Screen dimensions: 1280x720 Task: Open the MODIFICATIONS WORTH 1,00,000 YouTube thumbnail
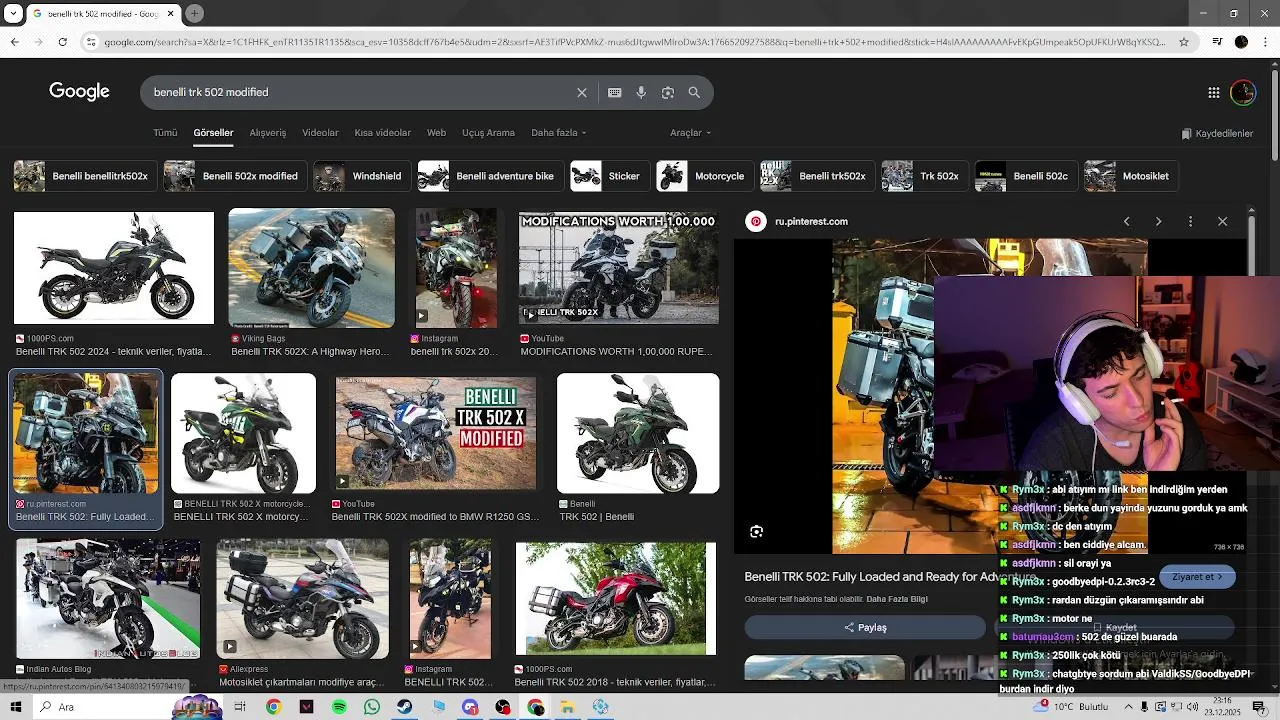[618, 268]
